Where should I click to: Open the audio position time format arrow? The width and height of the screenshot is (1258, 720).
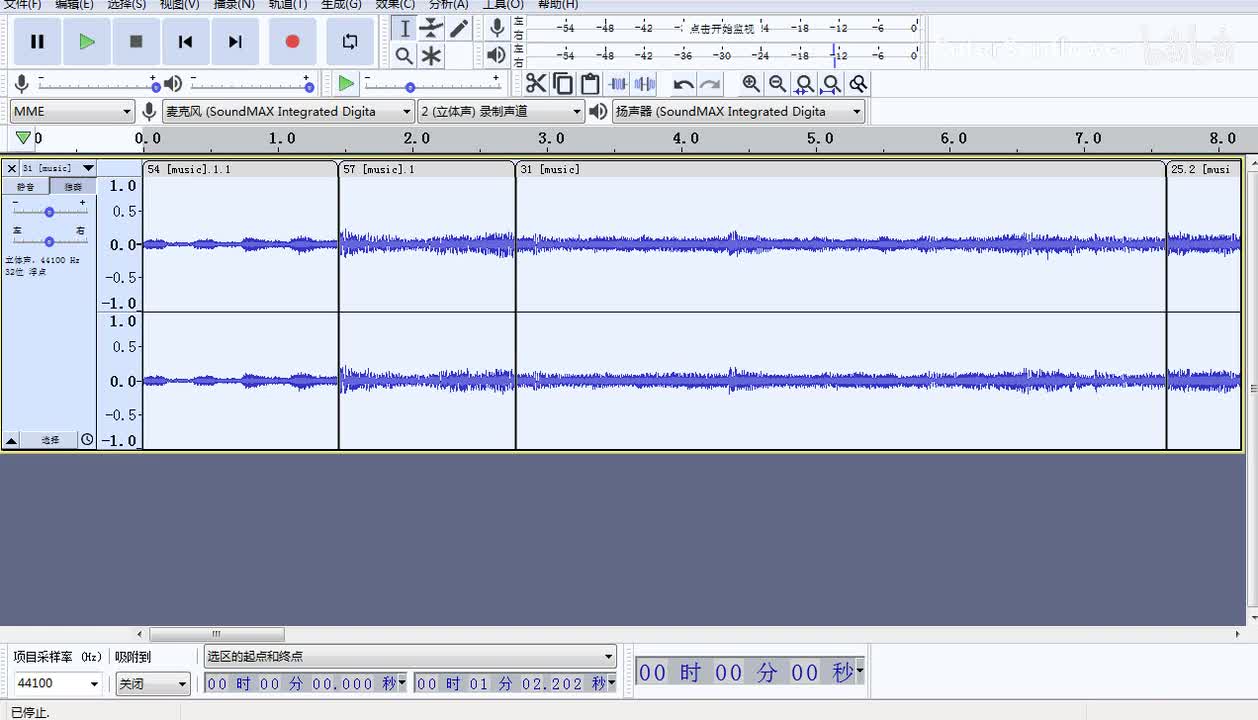(859, 672)
